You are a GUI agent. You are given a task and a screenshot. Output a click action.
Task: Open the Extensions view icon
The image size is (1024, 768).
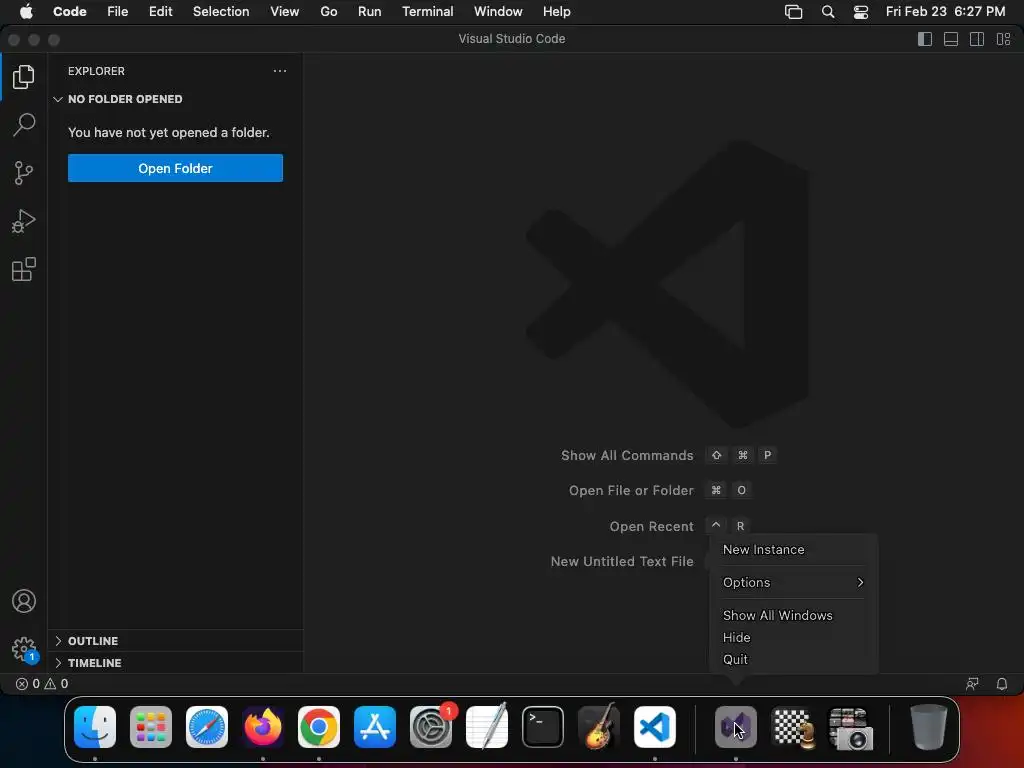[24, 269]
